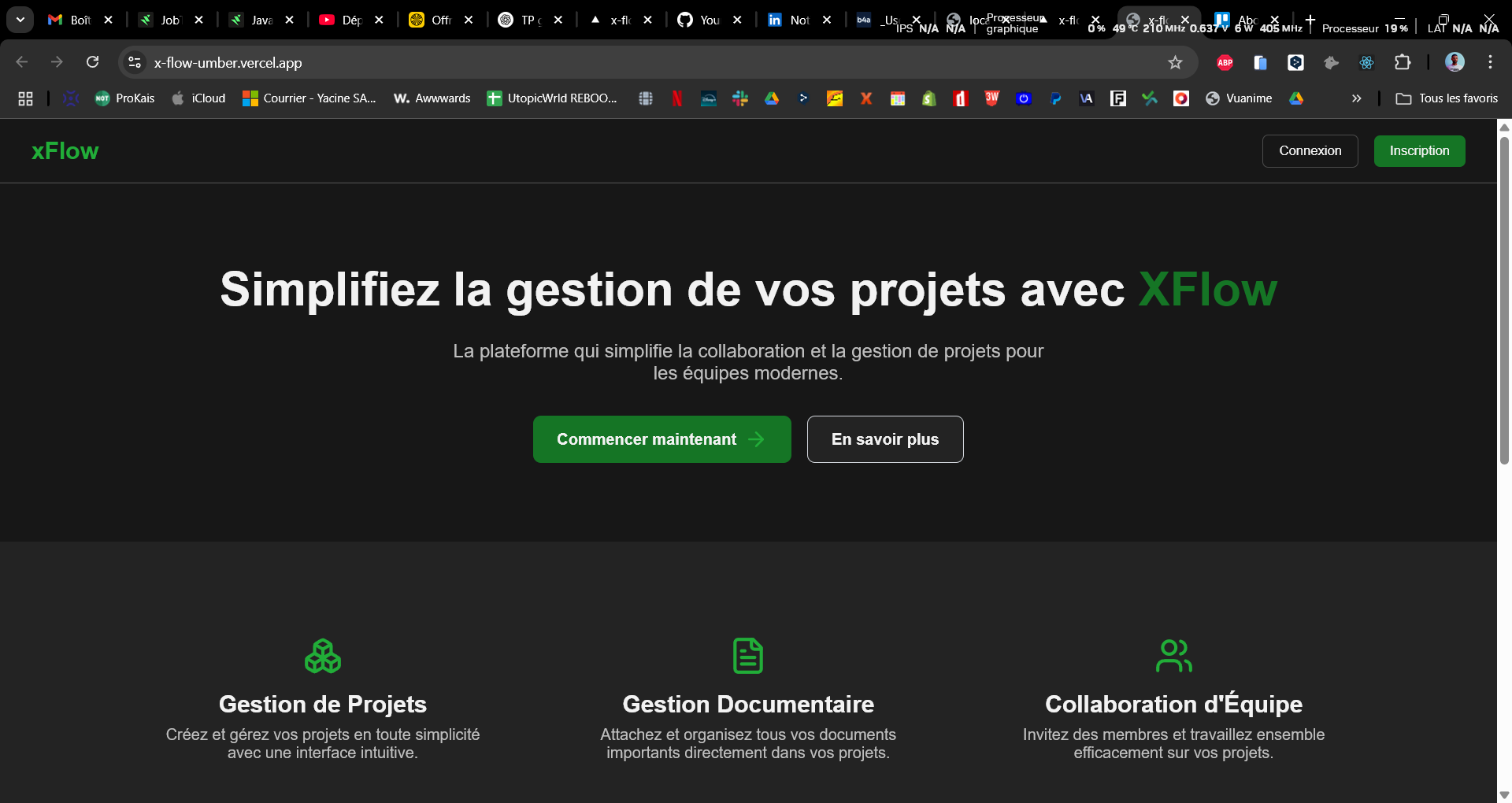Open the Chrome profile avatar
The width and height of the screenshot is (1512, 803).
1455,62
